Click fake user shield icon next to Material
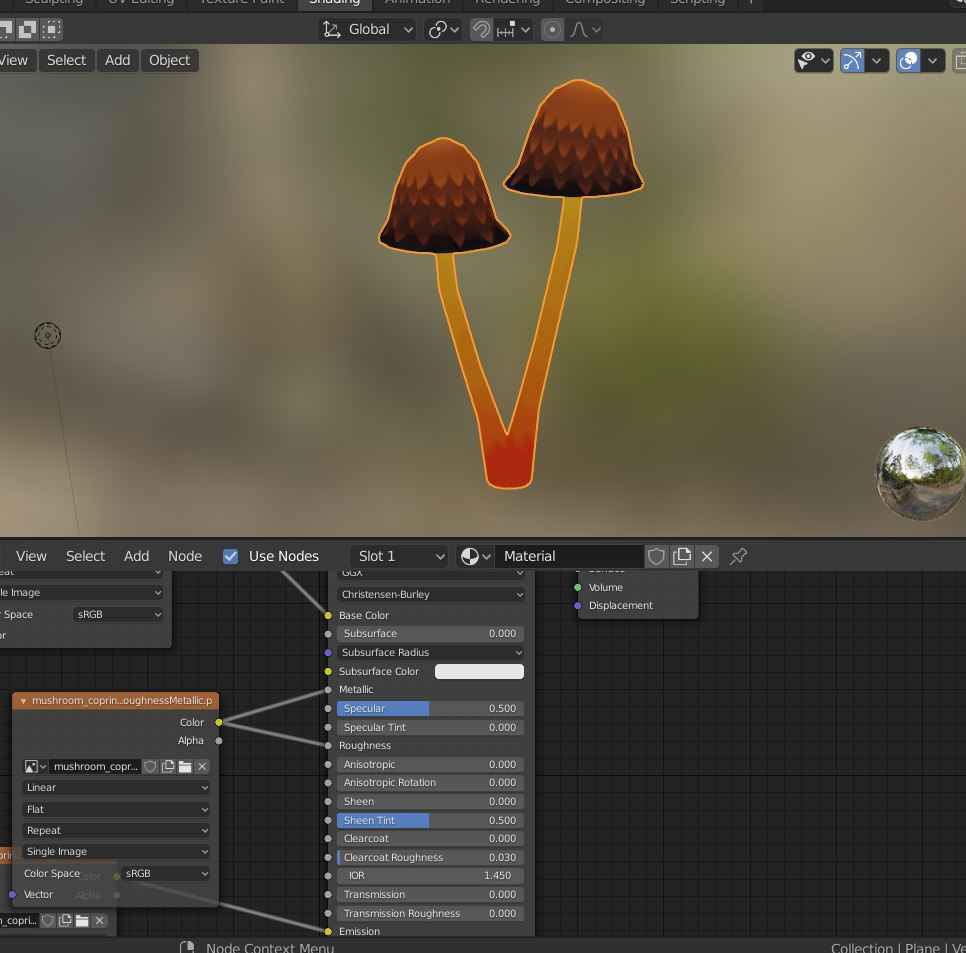The width and height of the screenshot is (966, 953). point(656,556)
